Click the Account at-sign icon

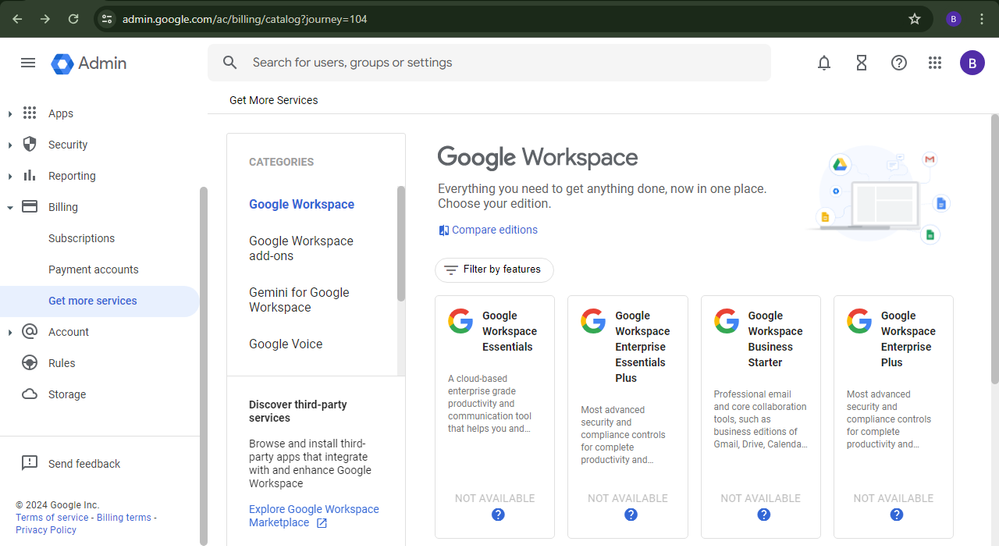(29, 331)
